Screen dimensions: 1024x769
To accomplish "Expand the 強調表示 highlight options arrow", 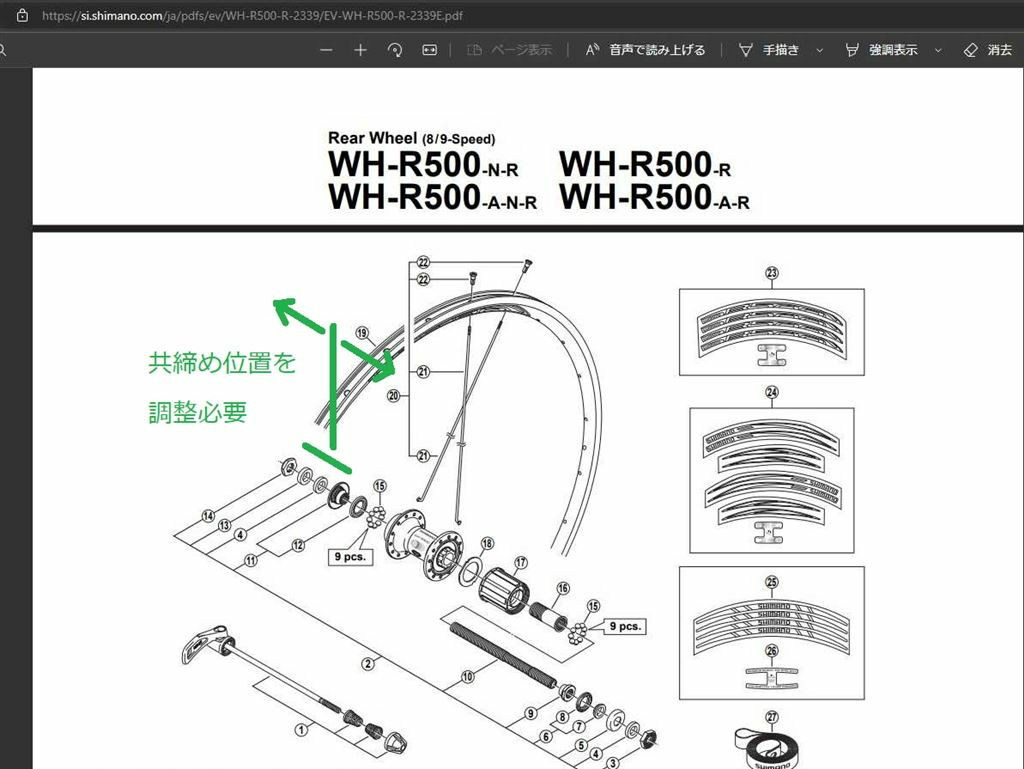I will pos(938,50).
